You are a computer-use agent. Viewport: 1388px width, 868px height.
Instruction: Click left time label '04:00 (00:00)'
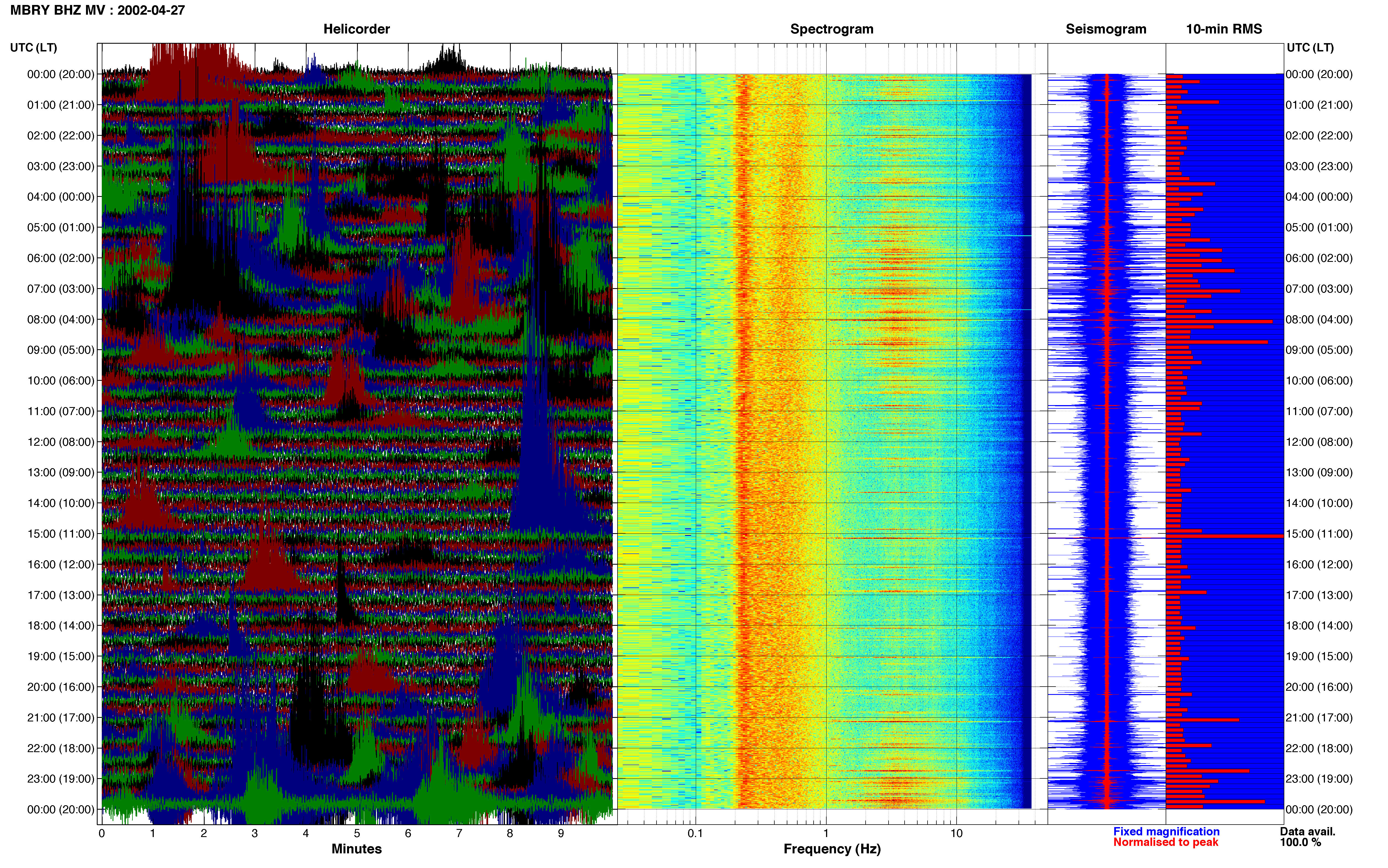coord(61,197)
